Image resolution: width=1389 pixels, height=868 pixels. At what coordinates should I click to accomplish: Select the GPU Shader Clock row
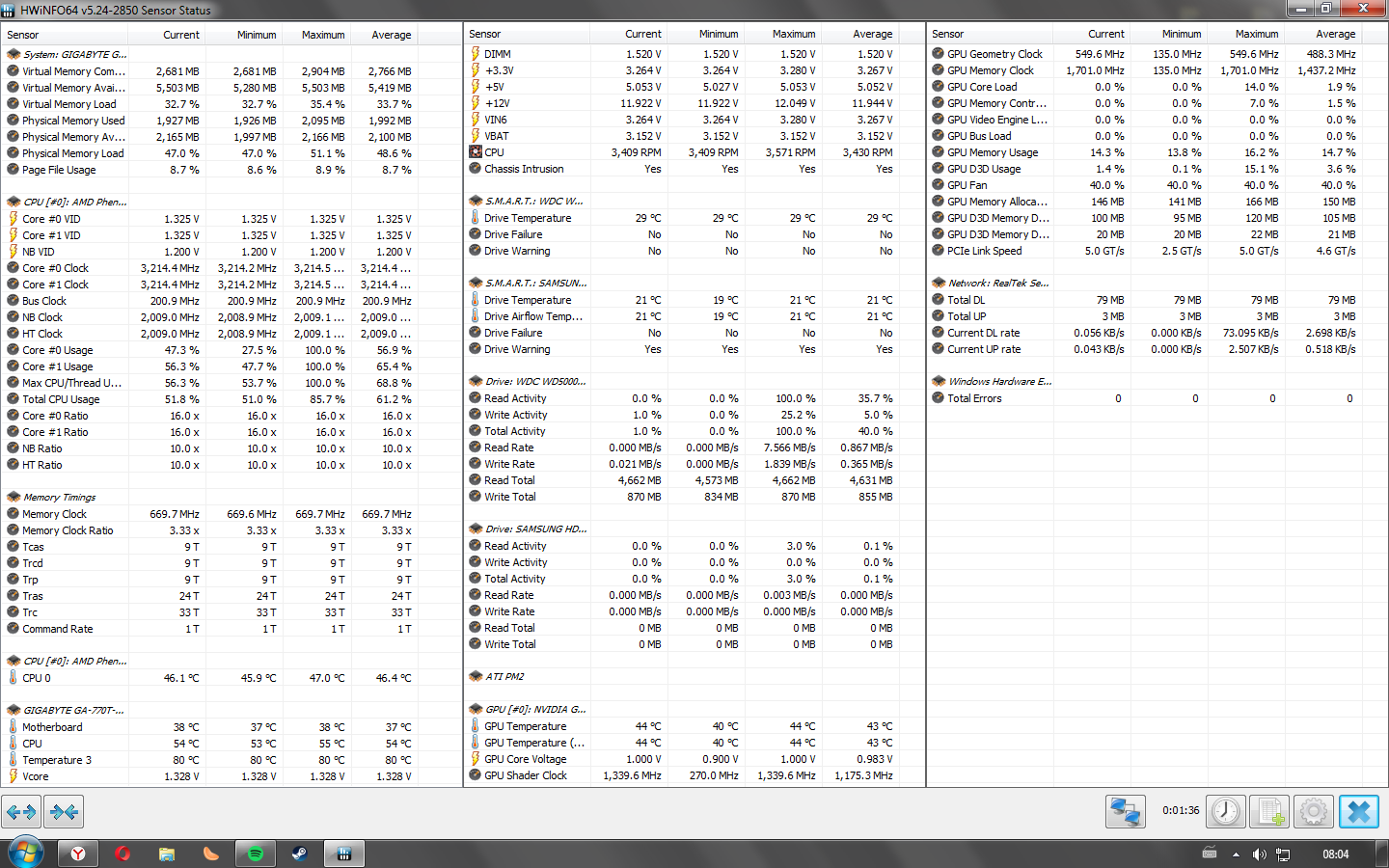pyautogui.click(x=694, y=775)
